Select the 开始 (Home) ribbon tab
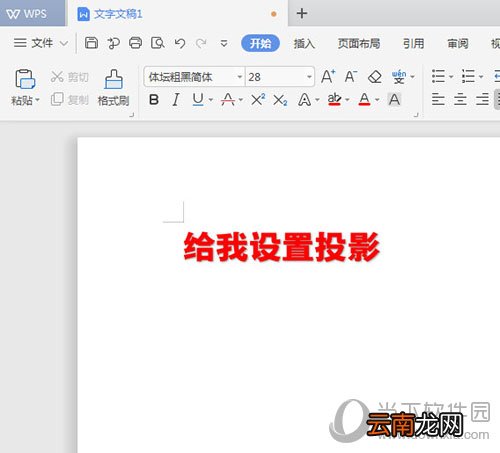 260,43
